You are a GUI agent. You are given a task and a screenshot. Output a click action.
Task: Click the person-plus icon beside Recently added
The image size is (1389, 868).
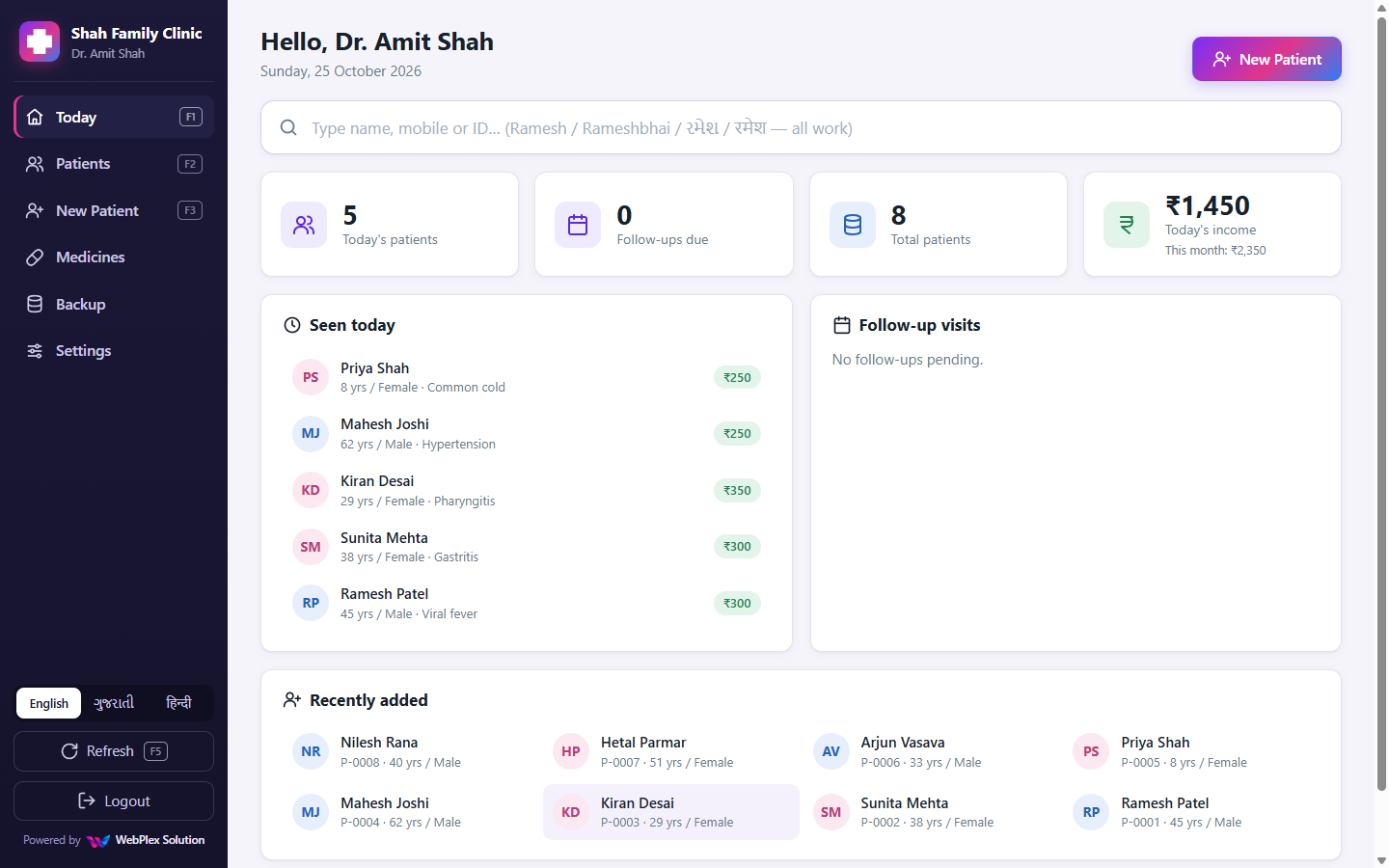(292, 700)
